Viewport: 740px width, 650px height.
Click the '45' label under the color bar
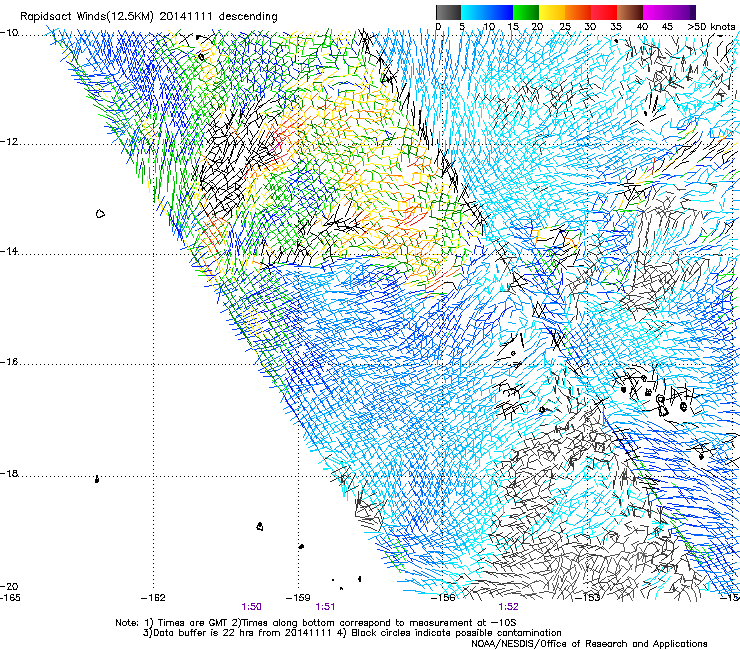(667, 27)
